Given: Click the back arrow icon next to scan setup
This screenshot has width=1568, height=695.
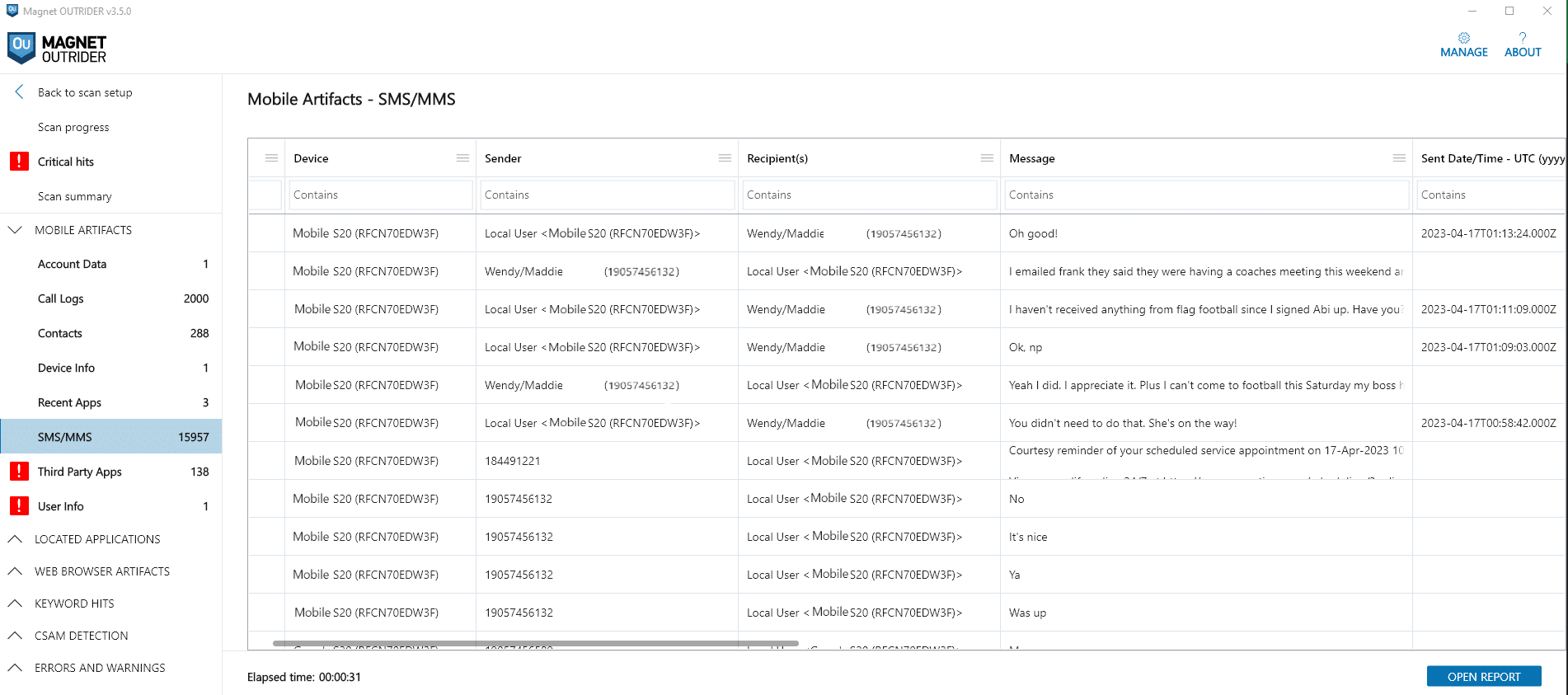Looking at the screenshot, I should (19, 92).
